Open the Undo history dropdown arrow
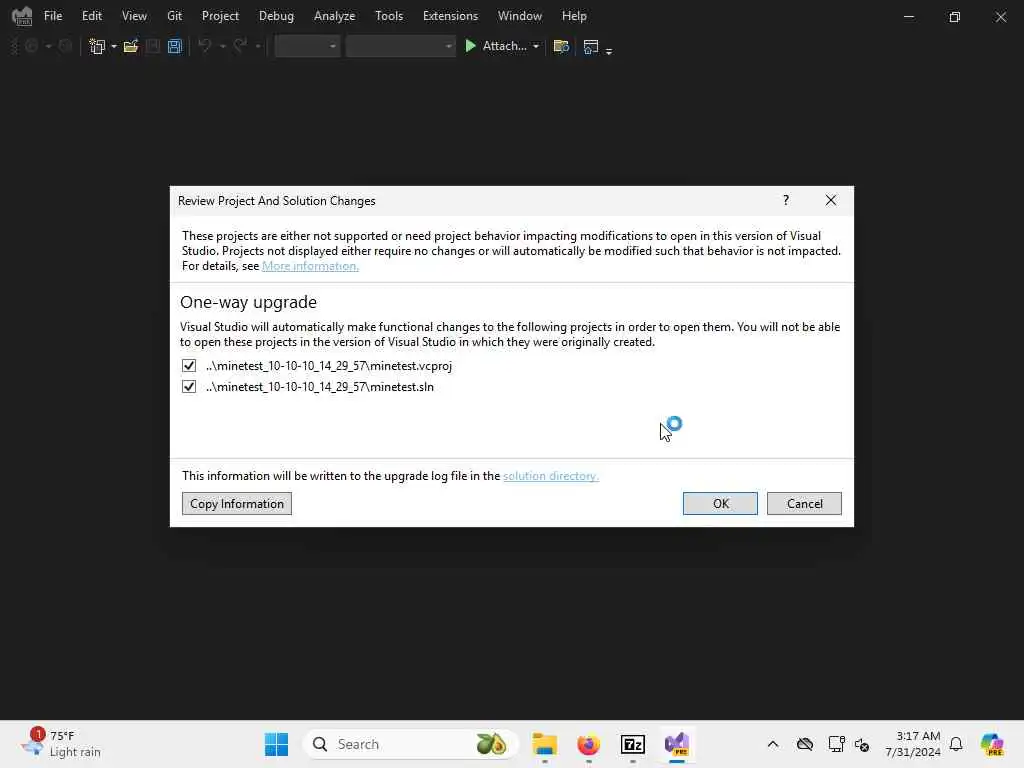This screenshot has height=768, width=1024. [223, 46]
